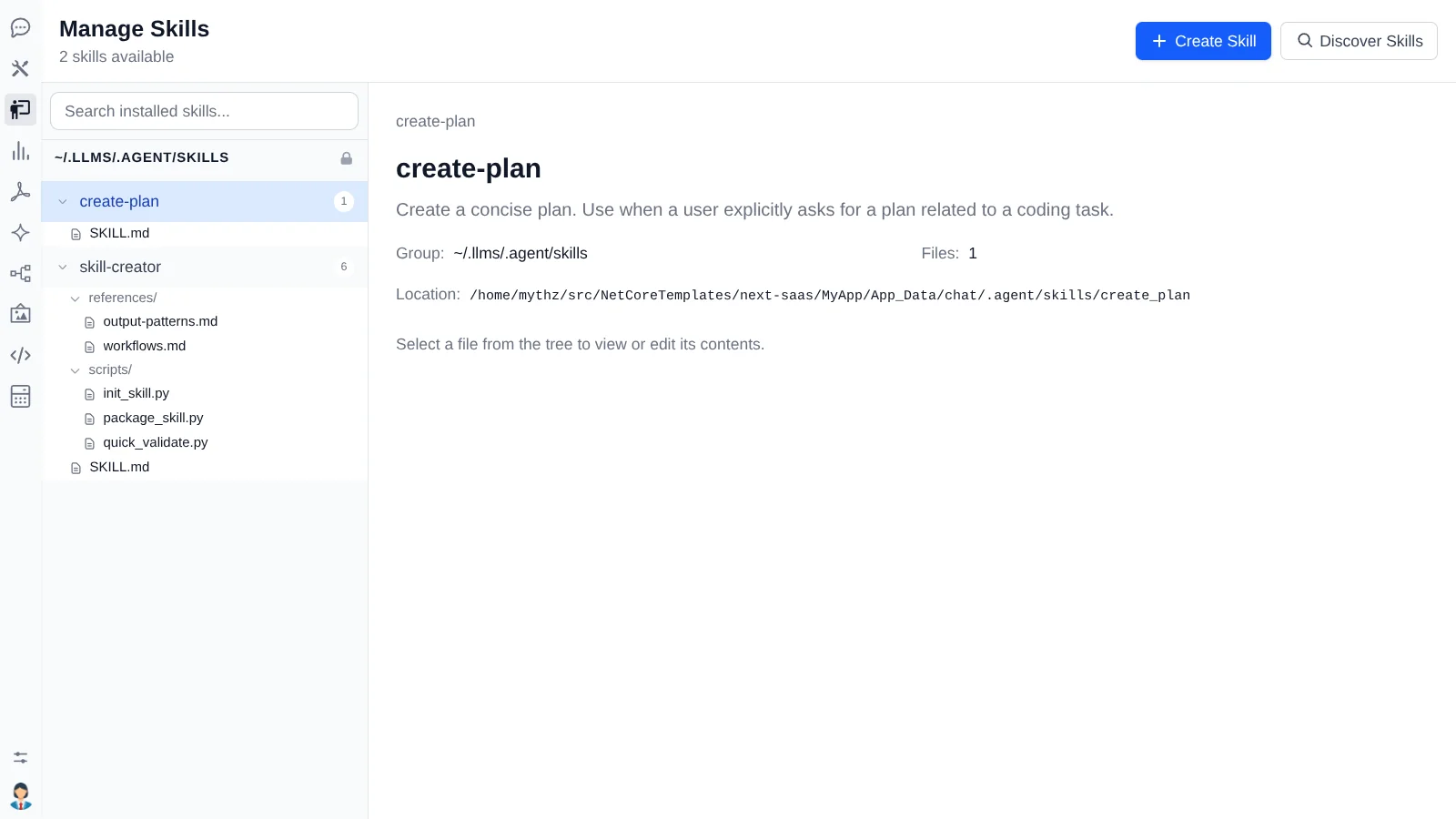
Task: Collapse the skill-creator tree node
Action: tap(63, 268)
